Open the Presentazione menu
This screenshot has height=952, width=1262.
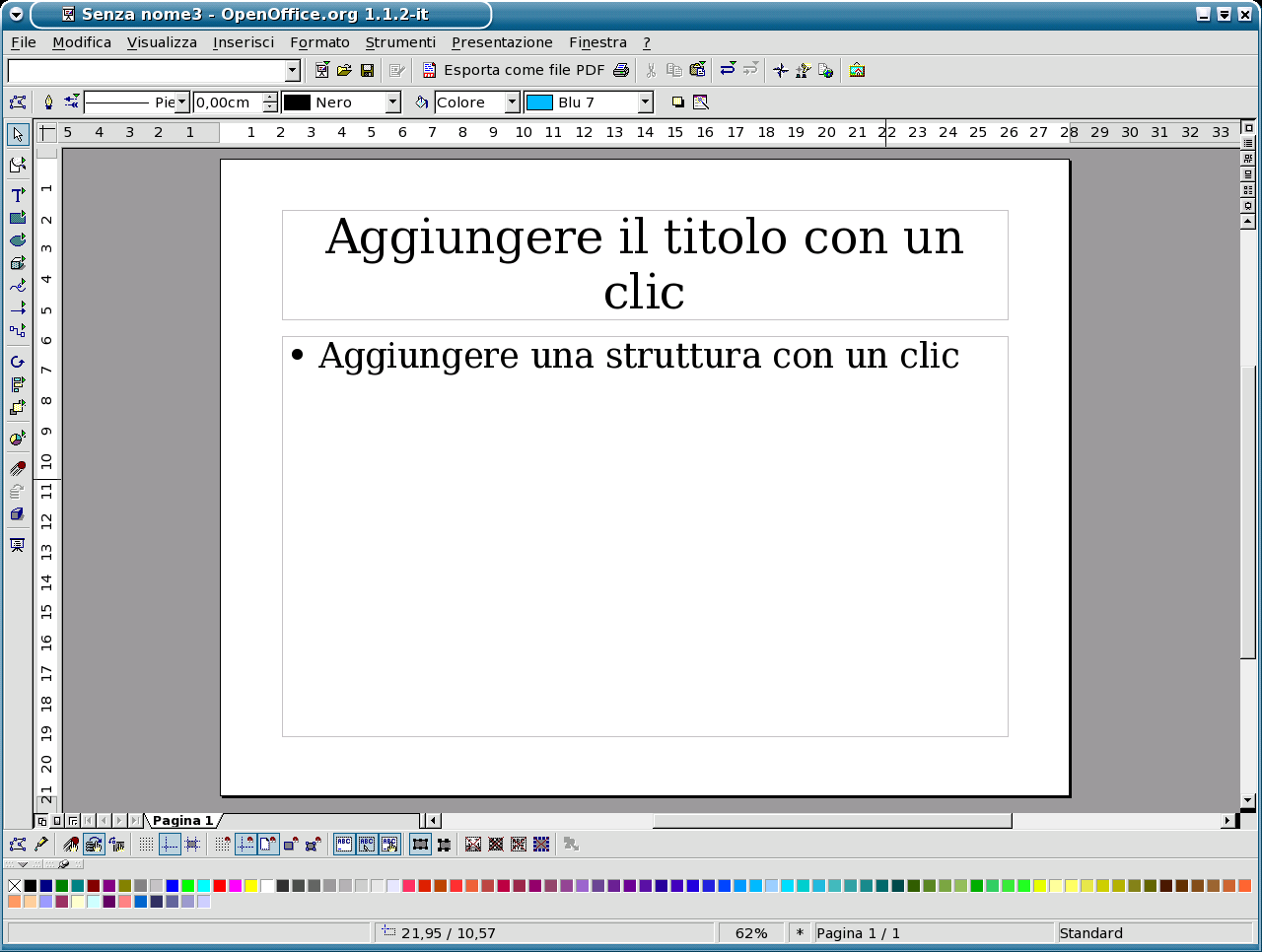pyautogui.click(x=502, y=42)
